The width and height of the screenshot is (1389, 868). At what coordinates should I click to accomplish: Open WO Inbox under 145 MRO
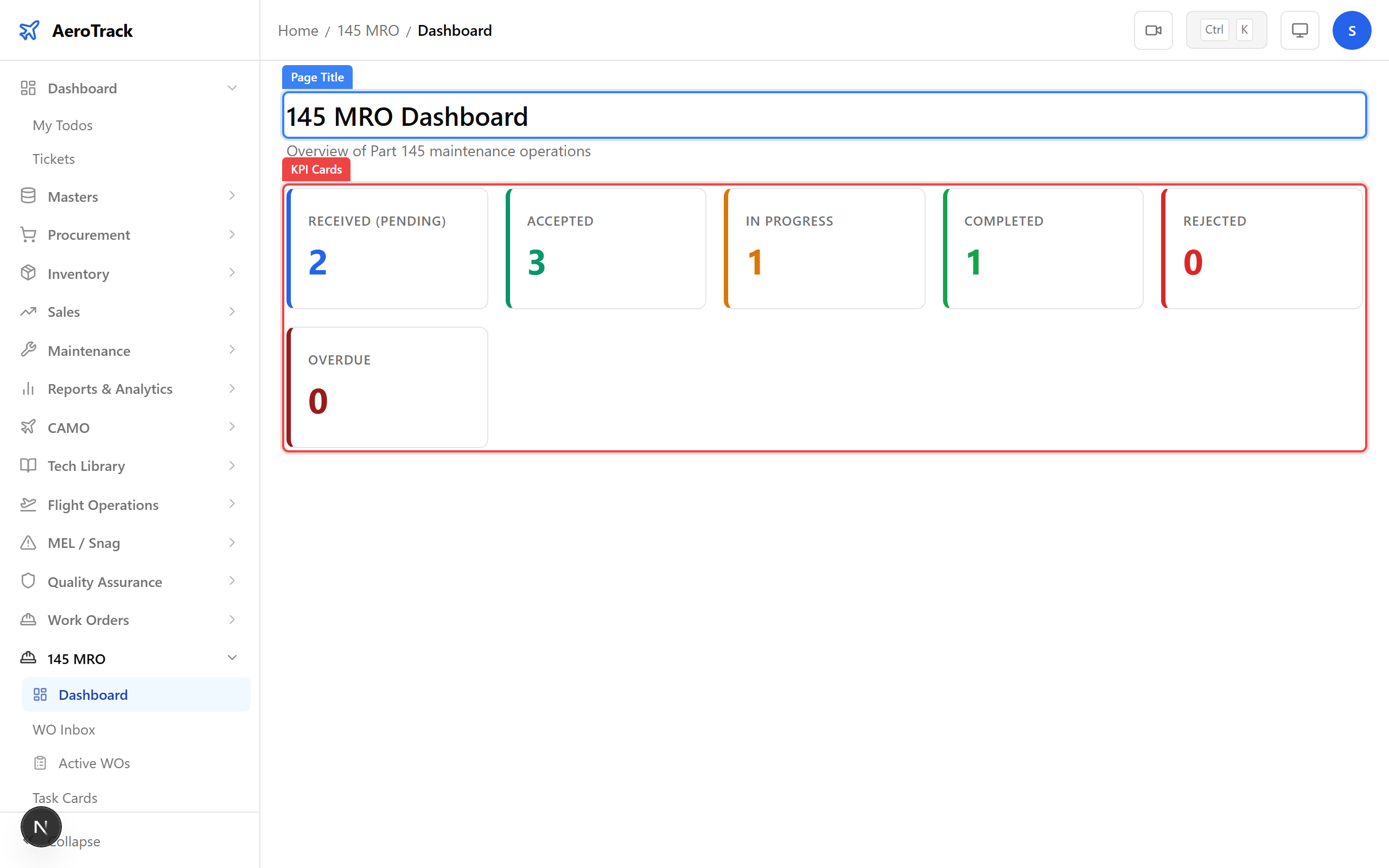(63, 729)
